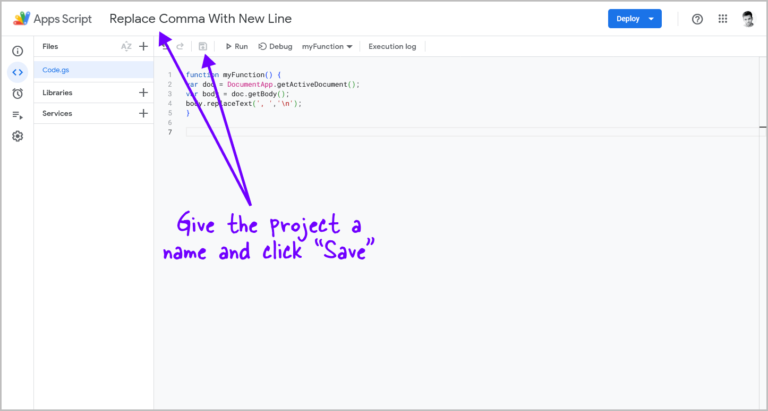The height and width of the screenshot is (411, 768).
Task: Add a service with plus icon
Action: tap(144, 114)
